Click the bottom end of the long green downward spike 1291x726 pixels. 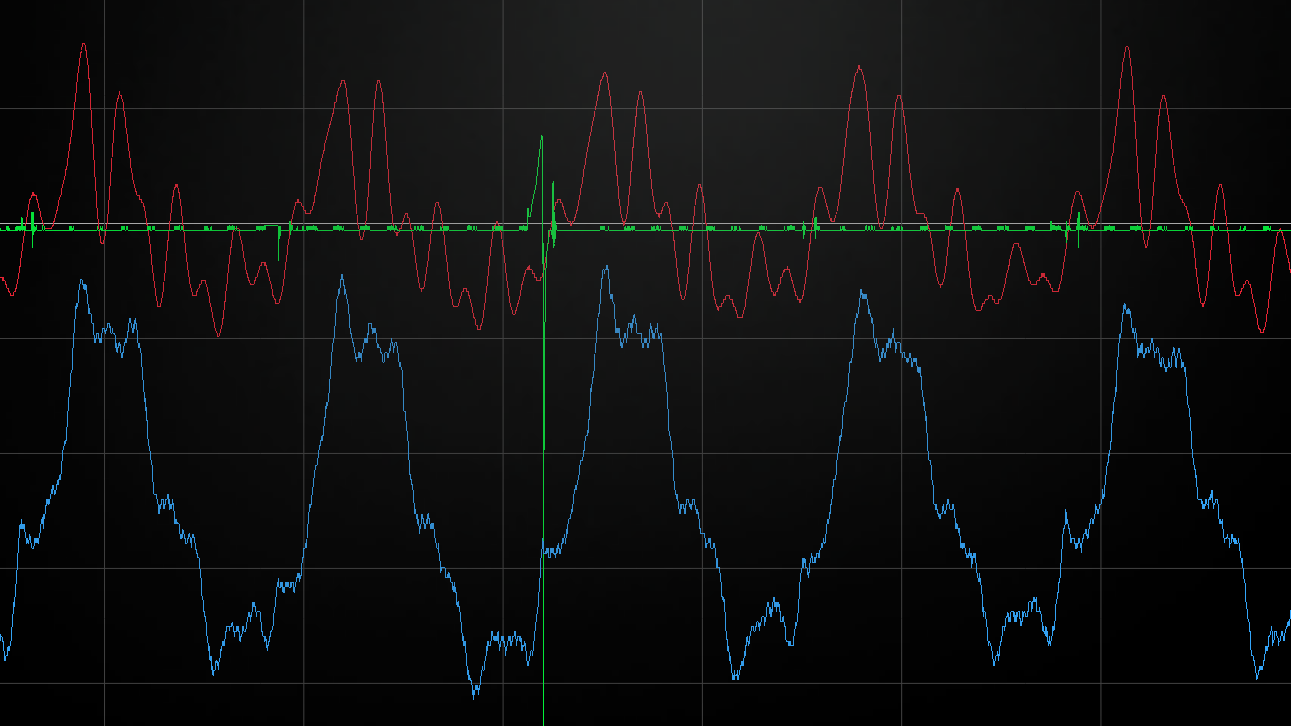pos(544,448)
